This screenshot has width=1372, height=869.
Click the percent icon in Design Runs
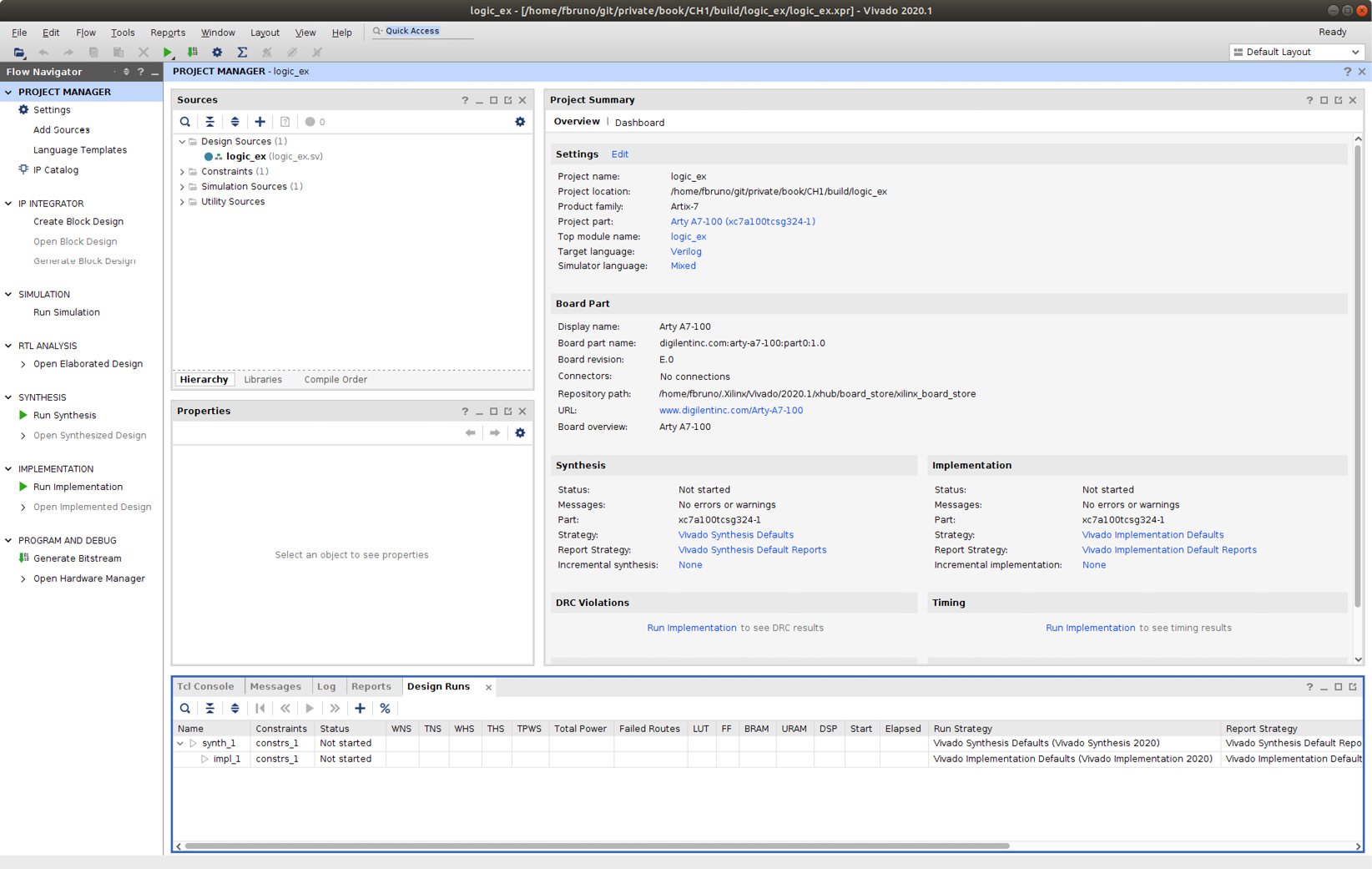(x=385, y=708)
